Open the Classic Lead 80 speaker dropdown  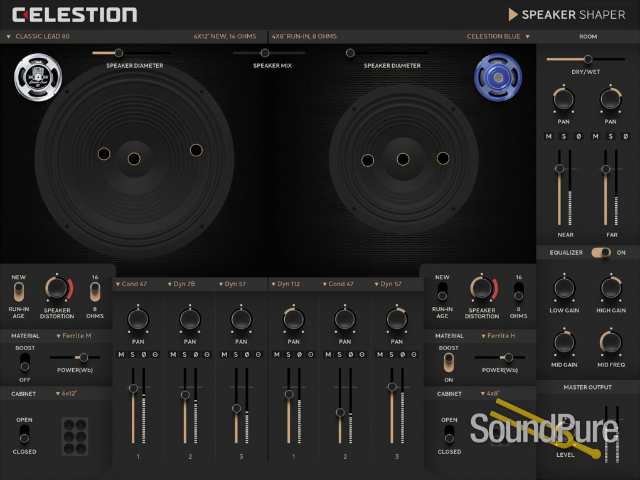(40, 36)
